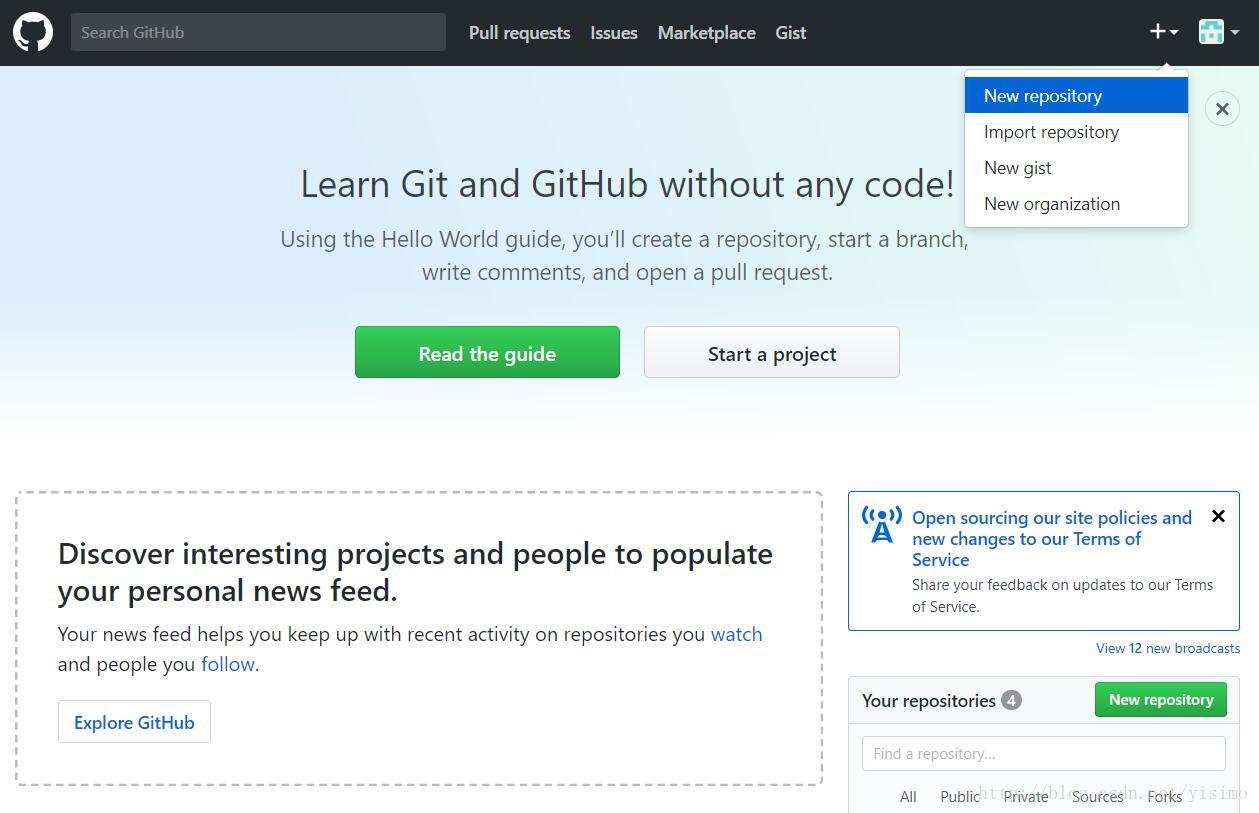Click the Start a project button
This screenshot has width=1259, height=813.
772,352
